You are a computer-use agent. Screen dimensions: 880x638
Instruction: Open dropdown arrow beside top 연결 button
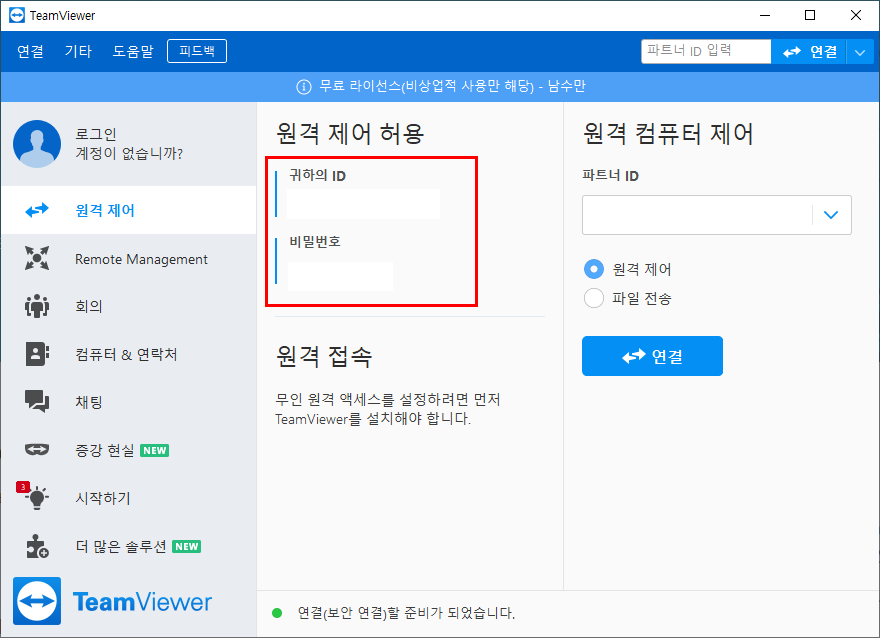(860, 52)
